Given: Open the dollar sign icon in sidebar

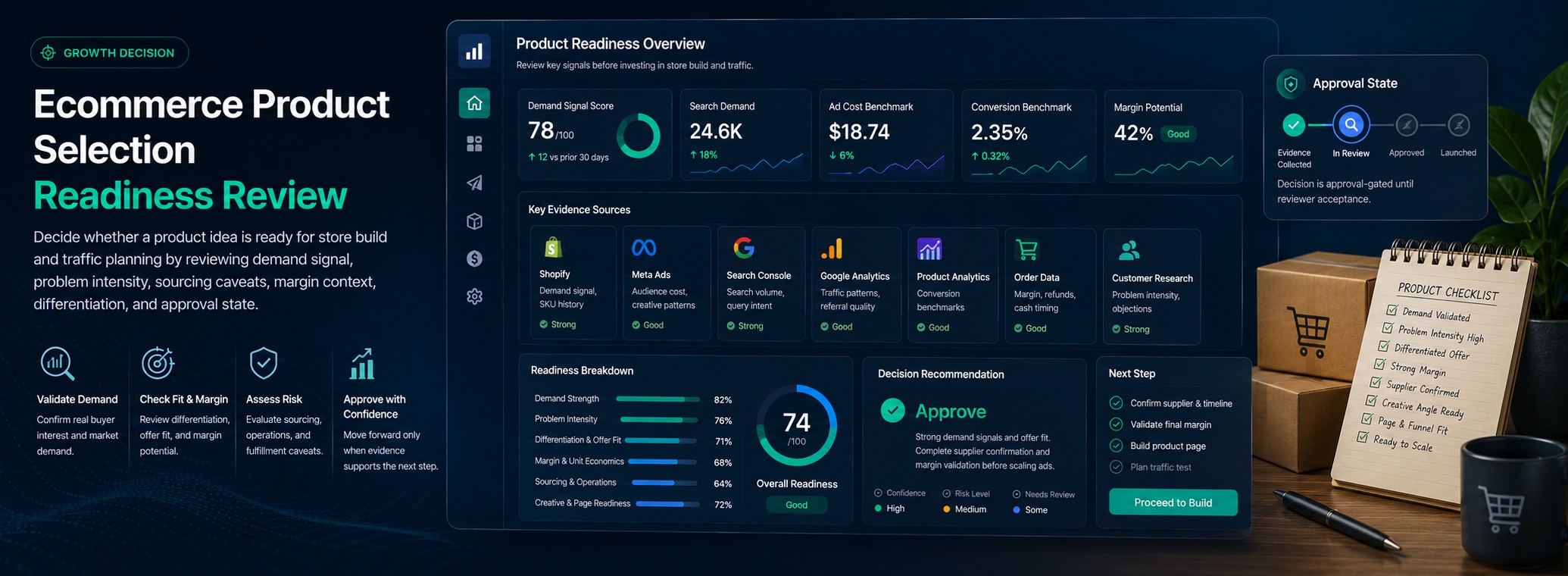Looking at the screenshot, I should 474,258.
